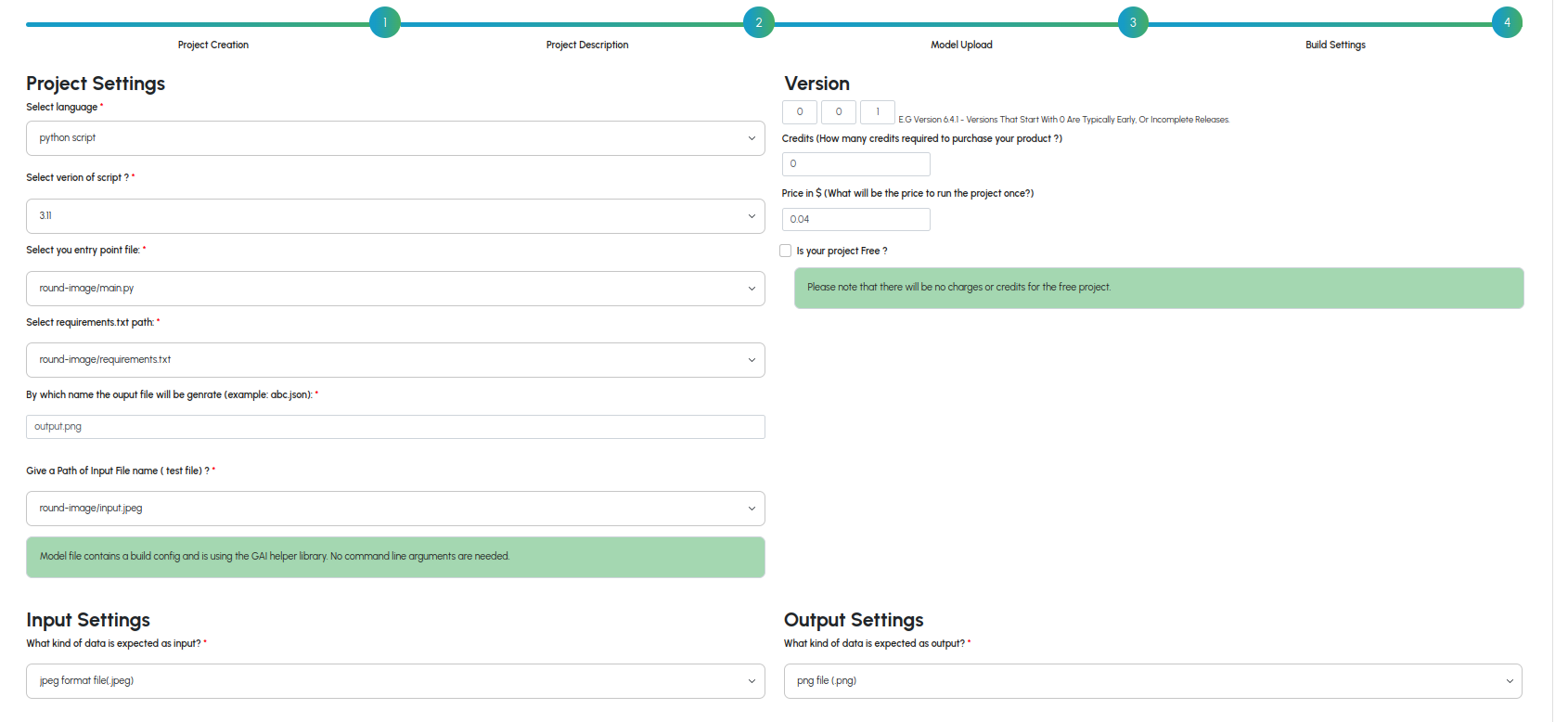Click the output file name field
The width and height of the screenshot is (1568, 722).
tap(395, 427)
